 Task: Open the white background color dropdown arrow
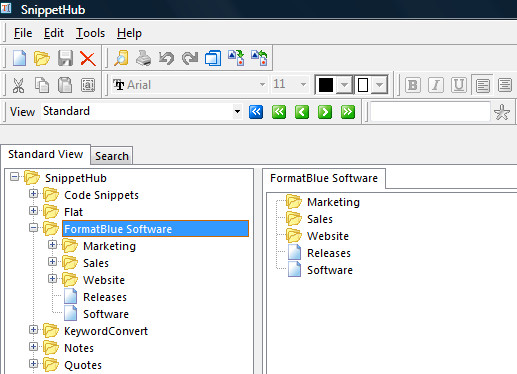(x=379, y=85)
